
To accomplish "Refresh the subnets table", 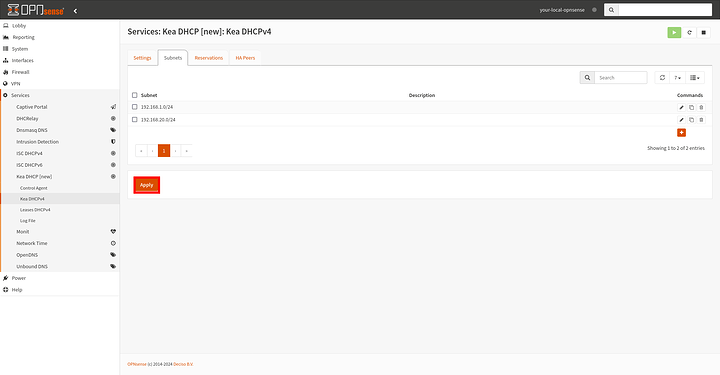I will click(x=662, y=78).
